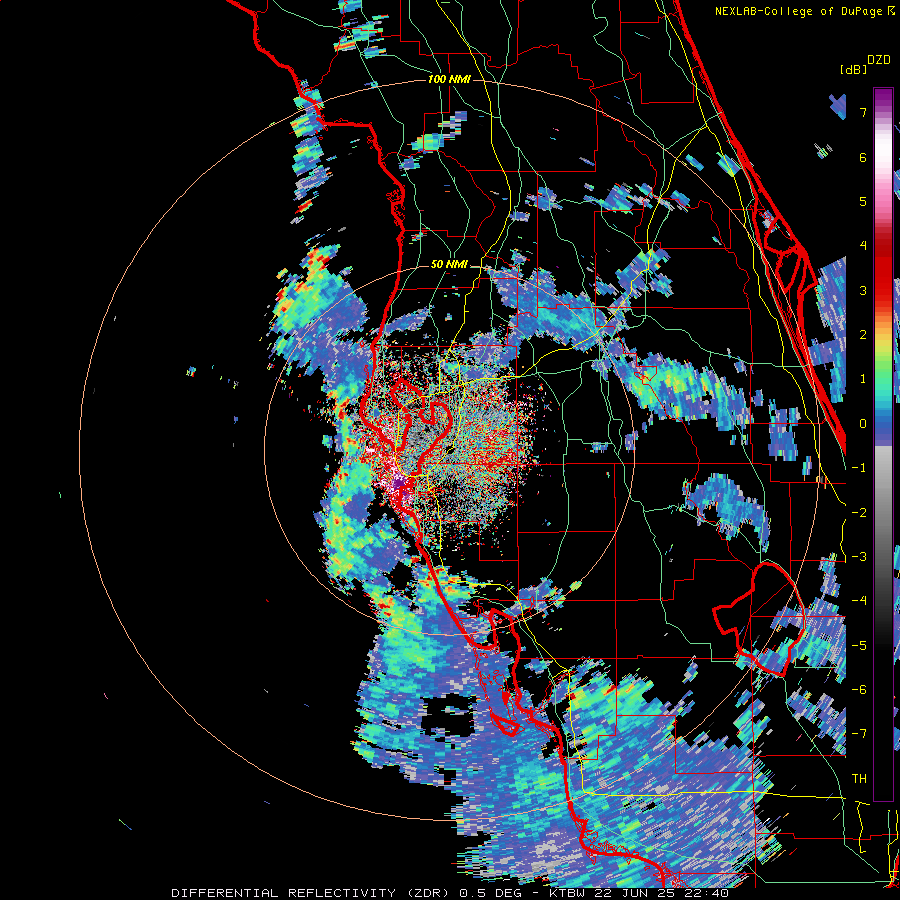This screenshot has height=900, width=900.
Task: Select the 1 value on color scale
Action: pos(863,379)
